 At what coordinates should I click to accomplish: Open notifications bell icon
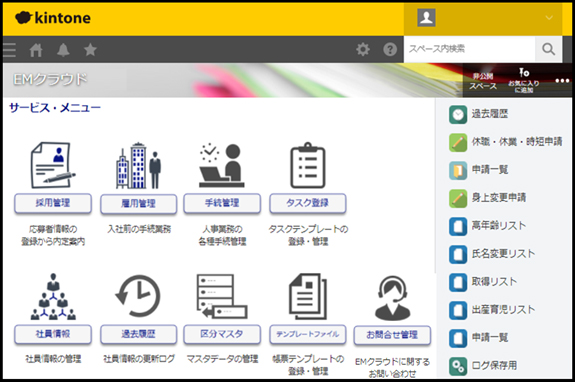pos(63,49)
